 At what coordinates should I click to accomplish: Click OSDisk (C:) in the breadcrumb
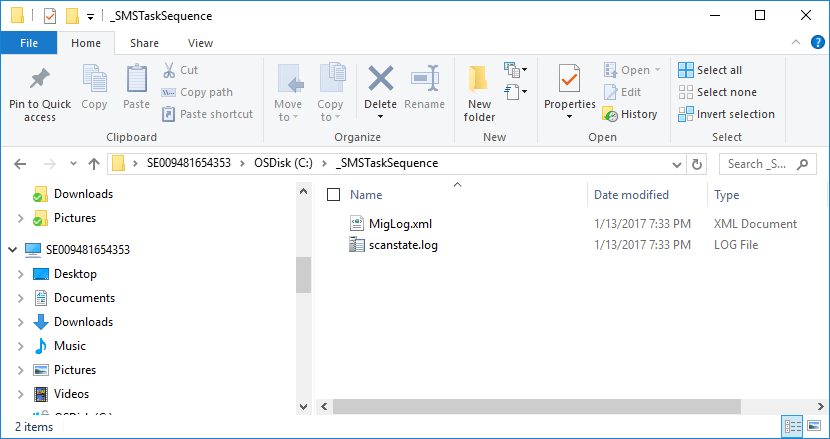283,163
